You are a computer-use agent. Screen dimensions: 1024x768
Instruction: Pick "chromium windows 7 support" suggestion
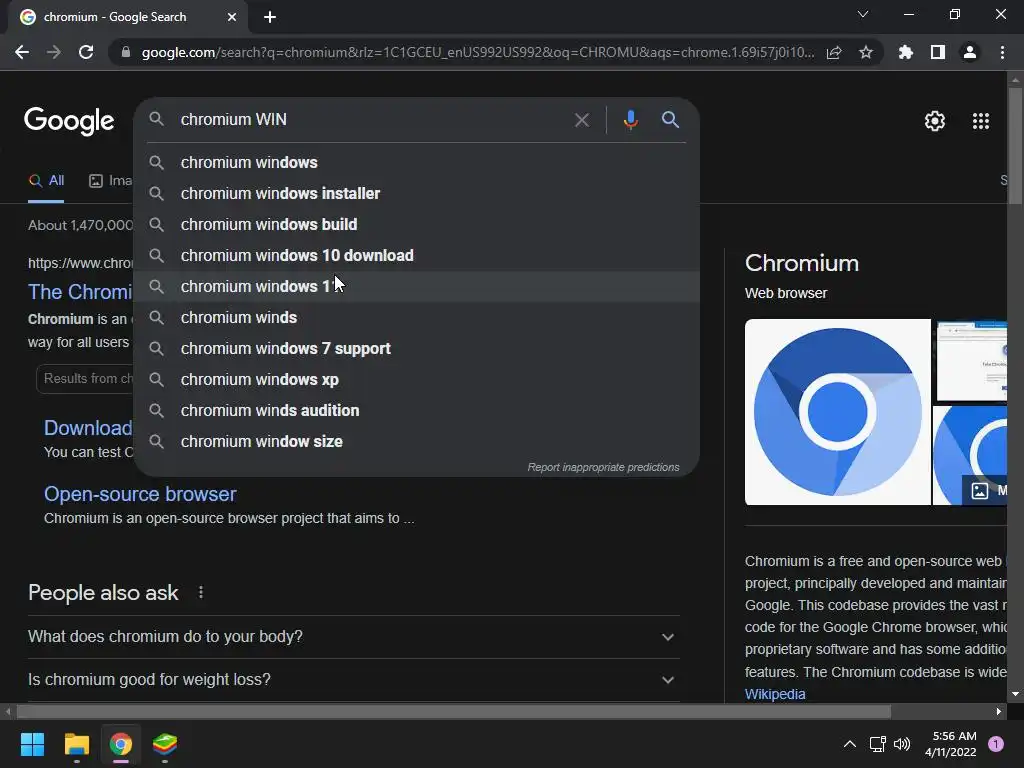coord(417,349)
